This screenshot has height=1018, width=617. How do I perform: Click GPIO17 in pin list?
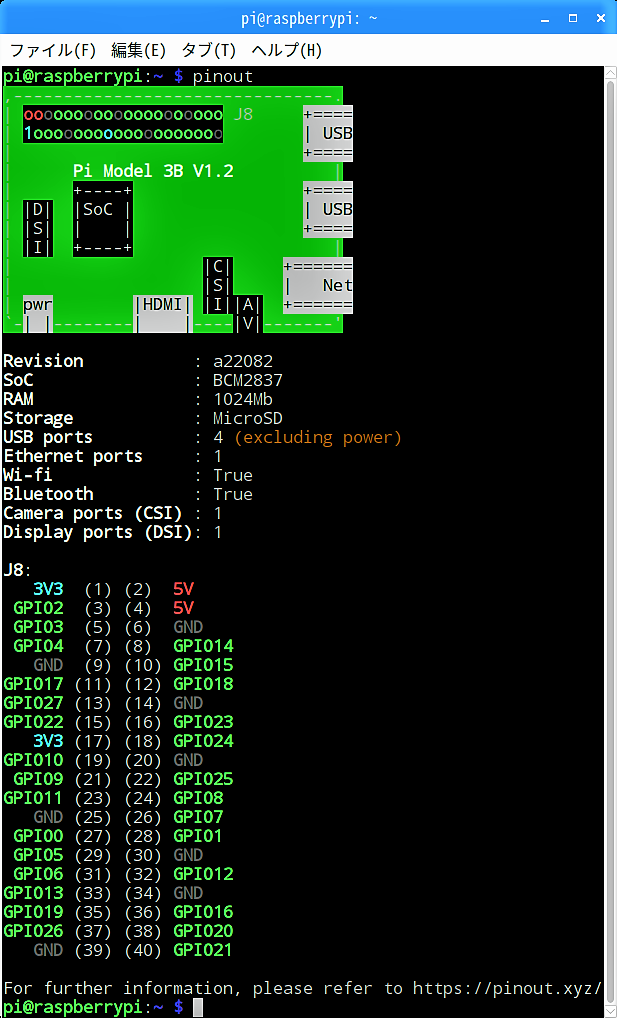click(33, 684)
